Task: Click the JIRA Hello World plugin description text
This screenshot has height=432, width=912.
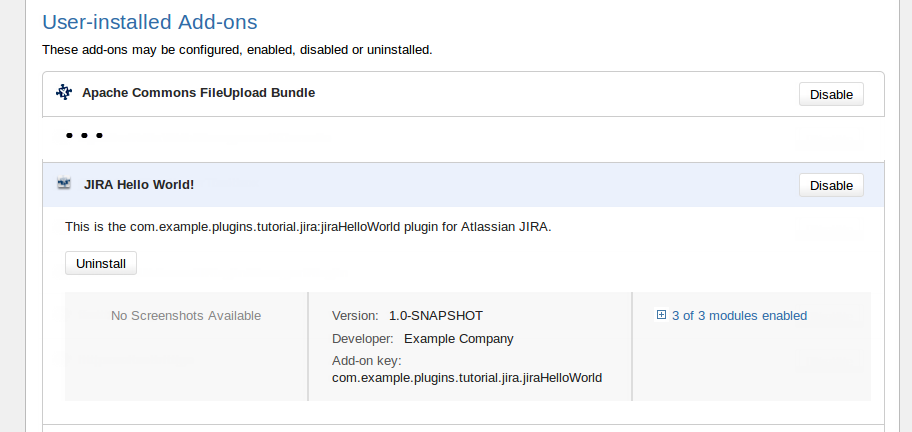Action: [308, 227]
